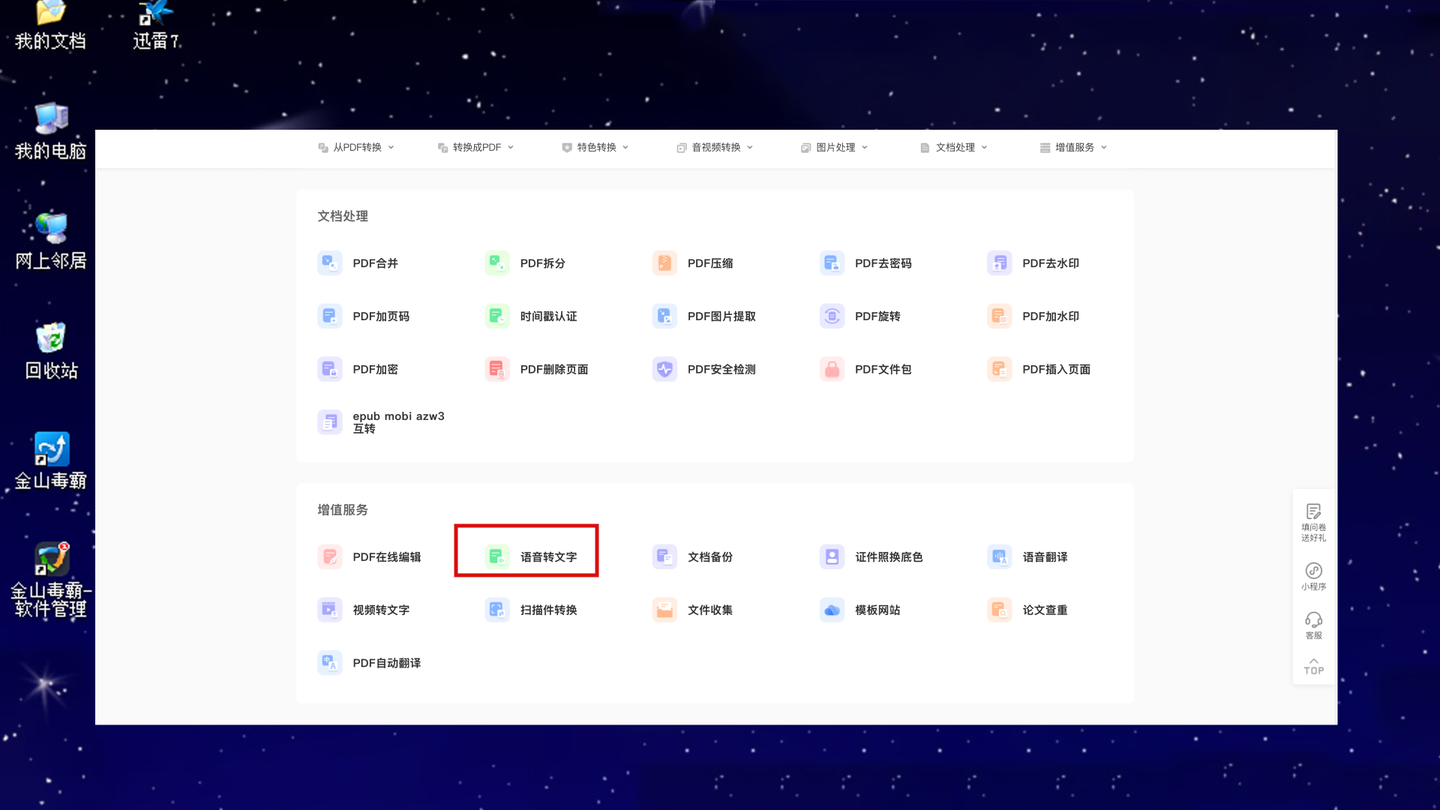Expand the 从PDF转换 dropdown menu
This screenshot has width=1440, height=810.
click(x=356, y=147)
